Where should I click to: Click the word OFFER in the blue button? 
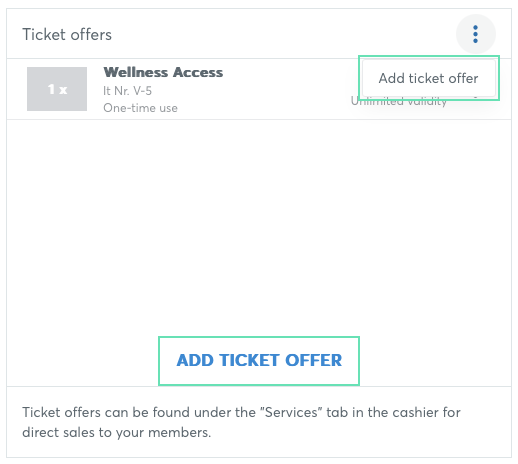tap(314, 360)
